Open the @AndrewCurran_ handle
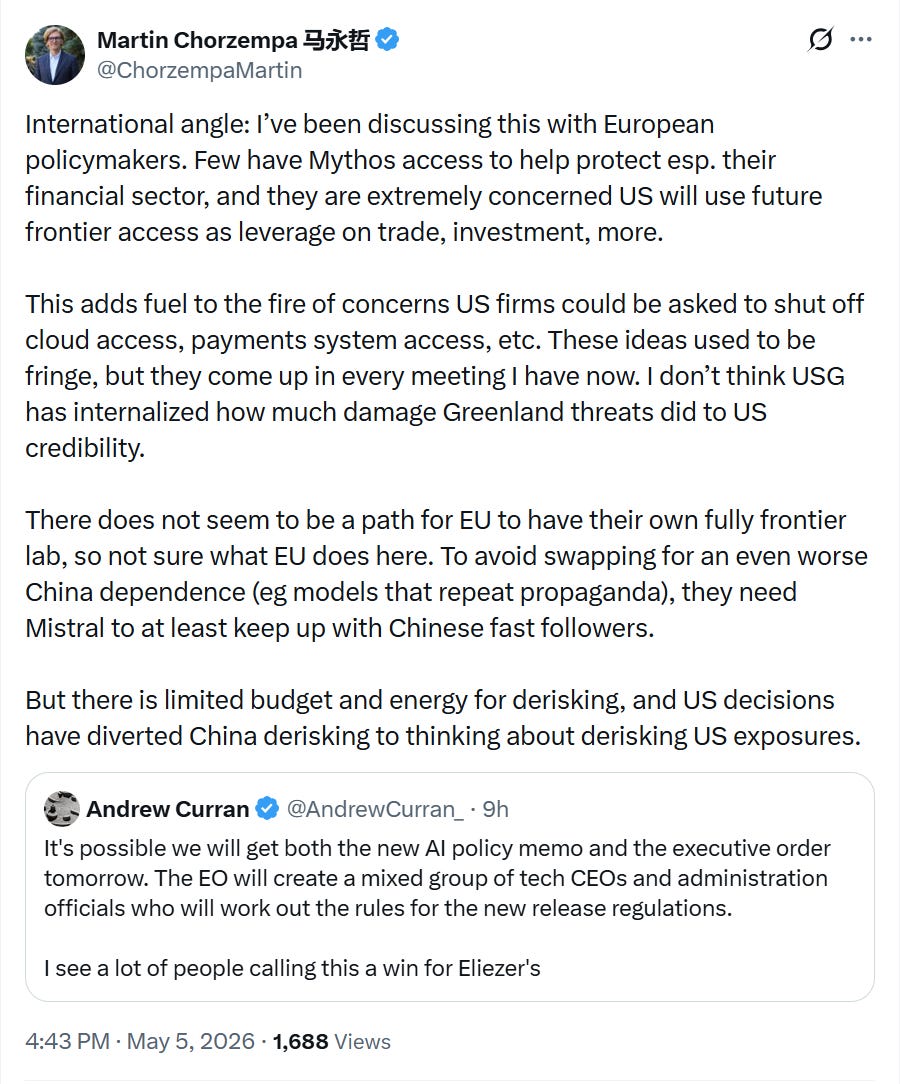This screenshot has width=900, height=1084. pos(375,809)
